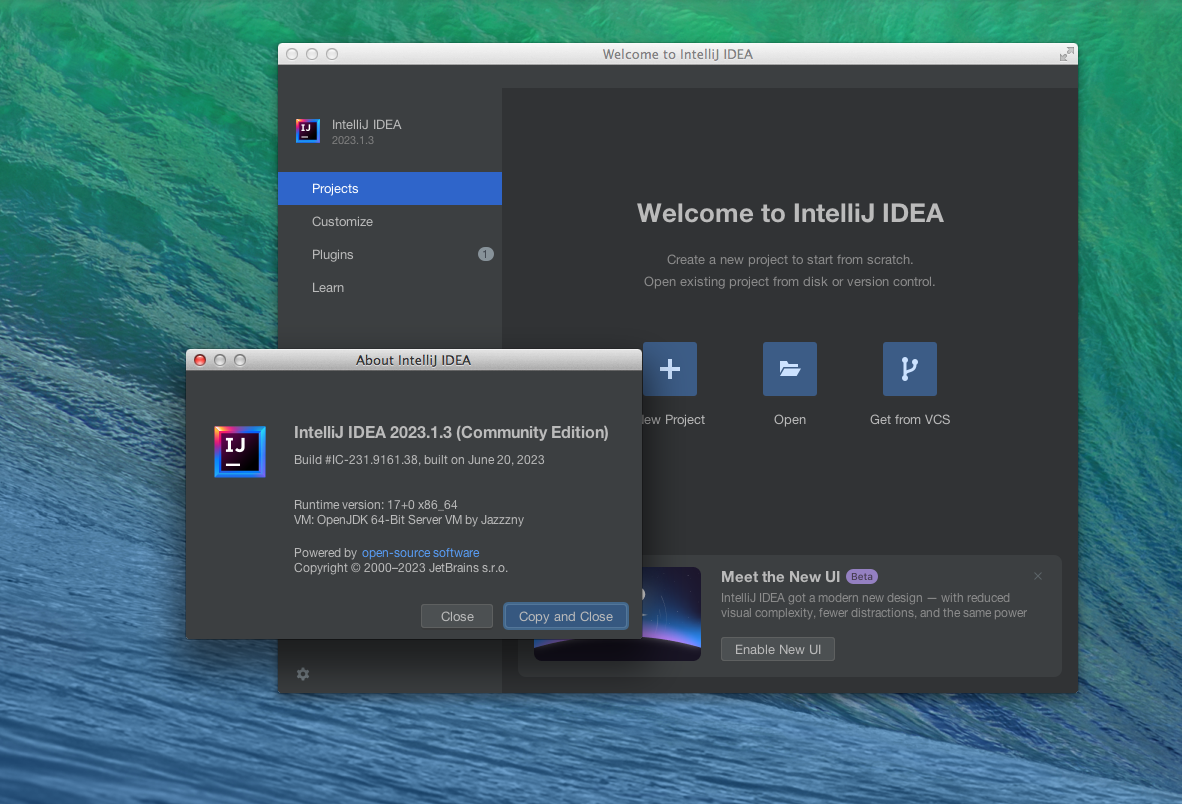Click the Open folder icon

point(789,368)
